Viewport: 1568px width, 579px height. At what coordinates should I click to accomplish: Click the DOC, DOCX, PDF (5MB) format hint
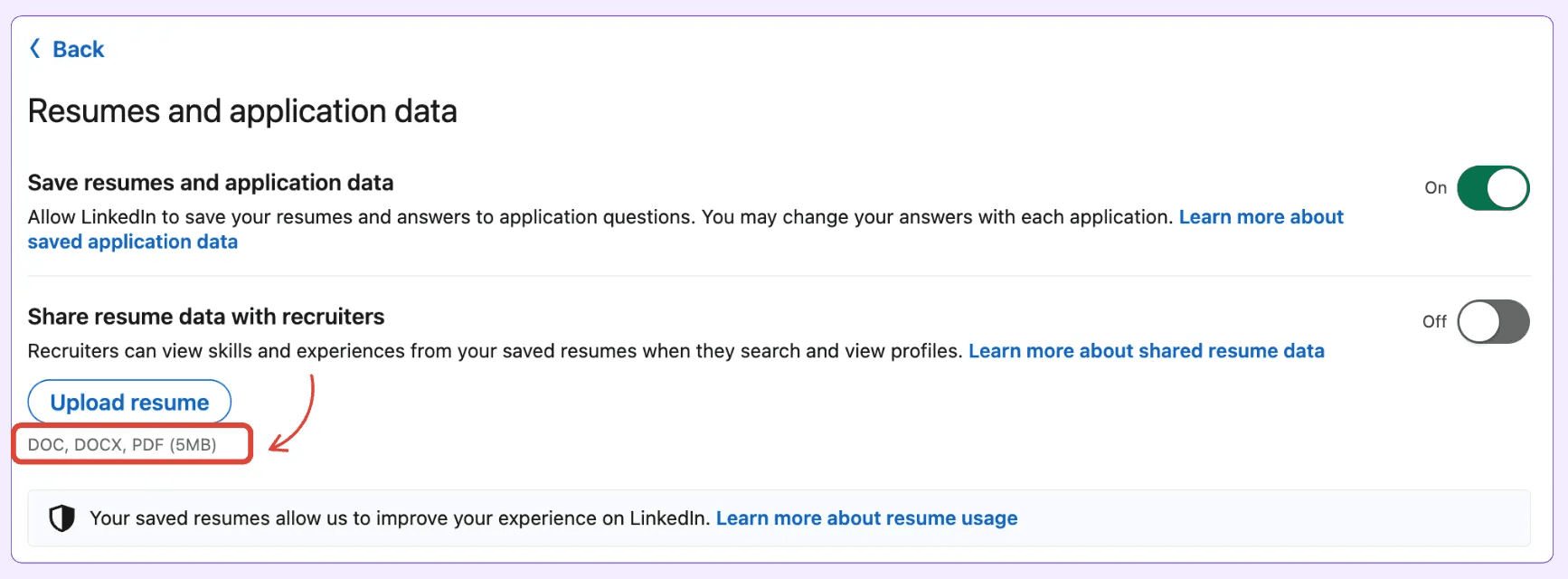pyautogui.click(x=122, y=445)
